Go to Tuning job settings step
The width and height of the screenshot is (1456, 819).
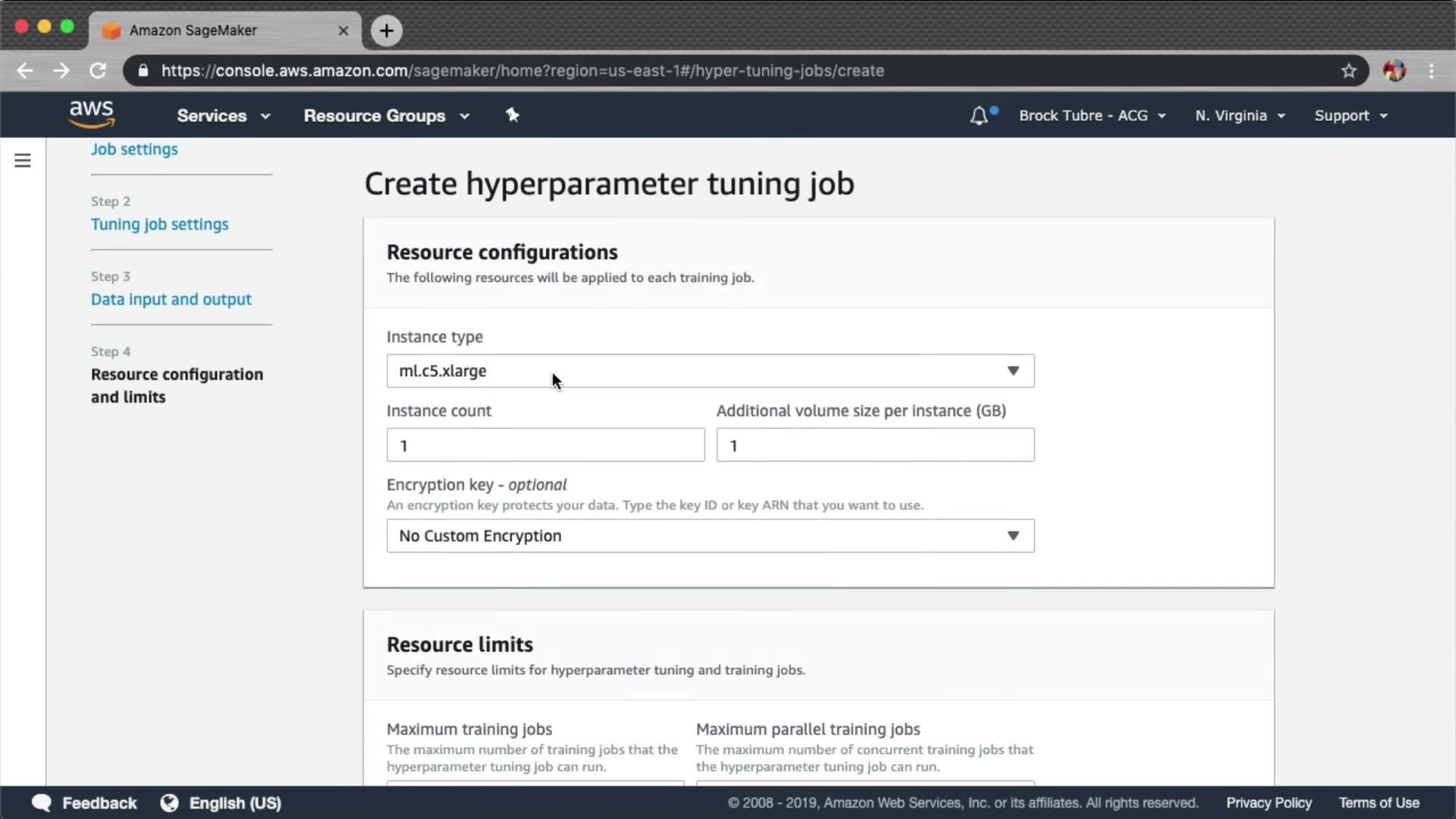tap(159, 224)
